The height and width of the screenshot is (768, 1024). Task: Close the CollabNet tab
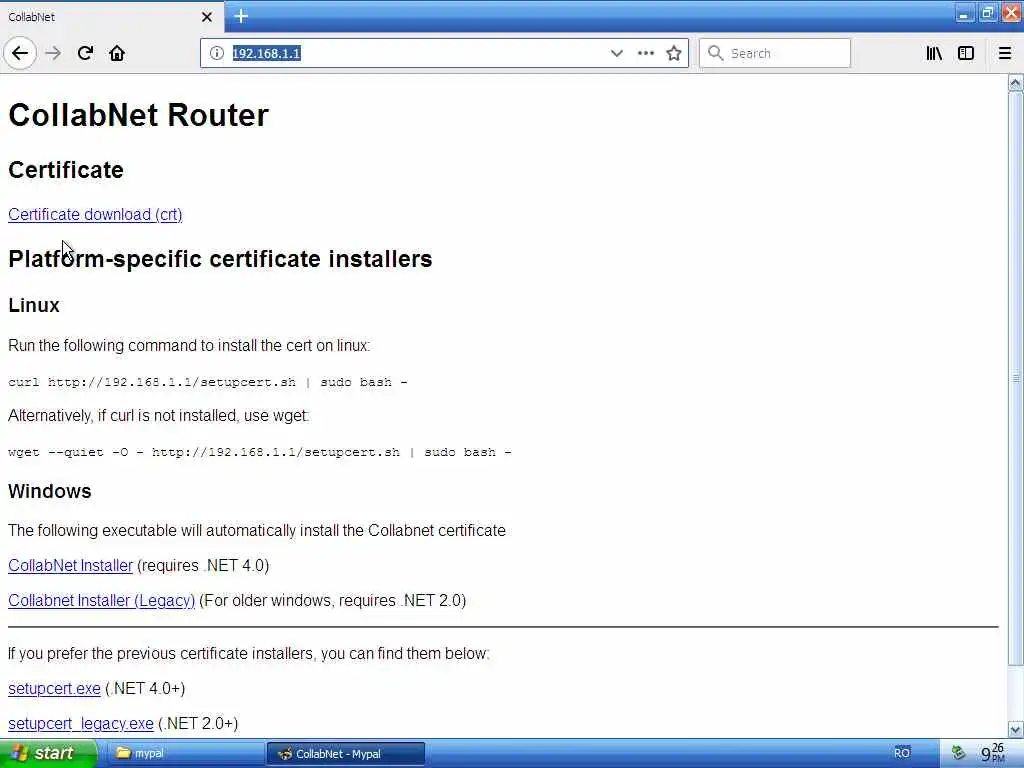(207, 17)
